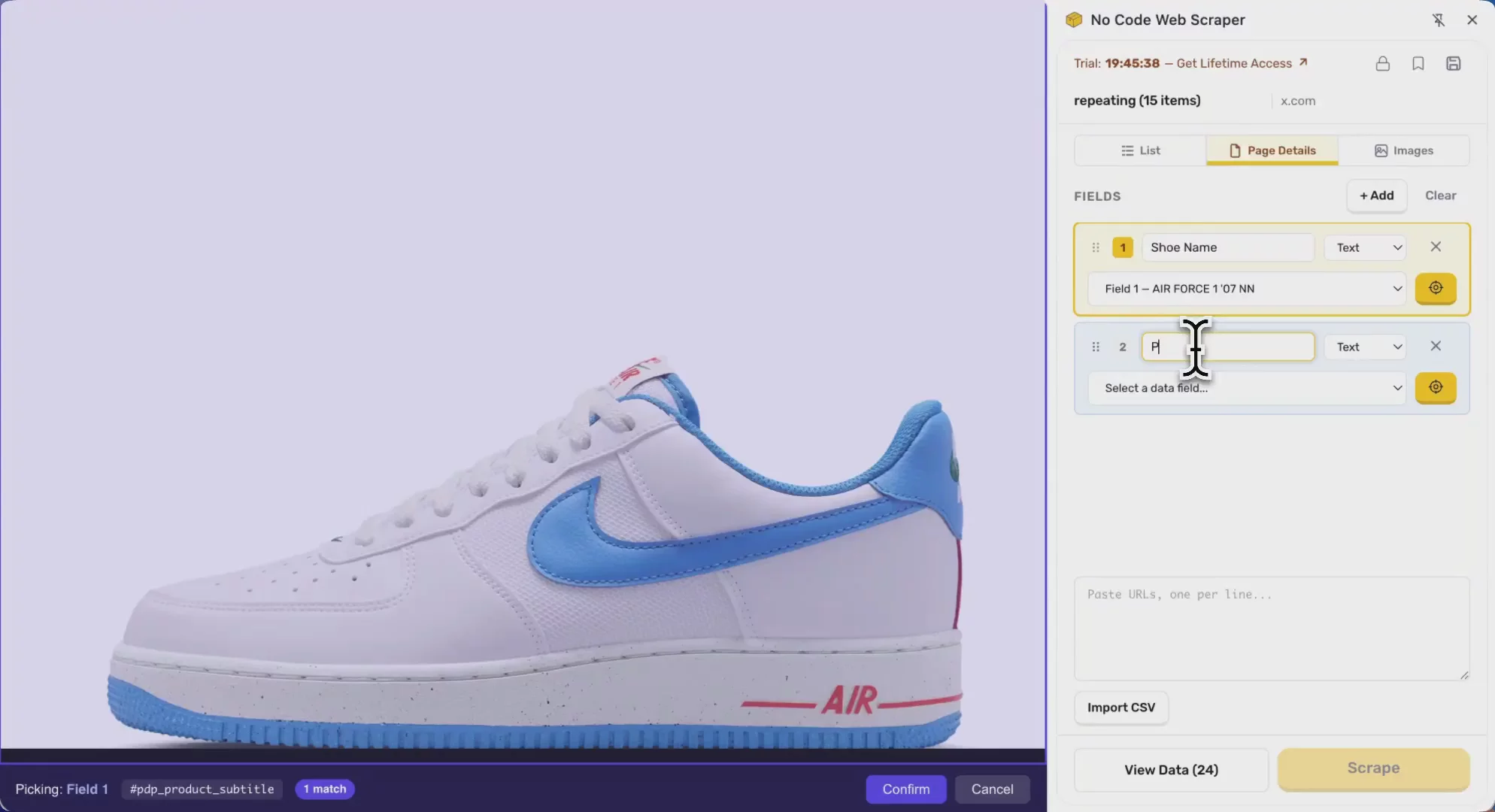Click the Import CSV button
Screen dimensions: 1495x812
pyautogui.click(x=1120, y=707)
